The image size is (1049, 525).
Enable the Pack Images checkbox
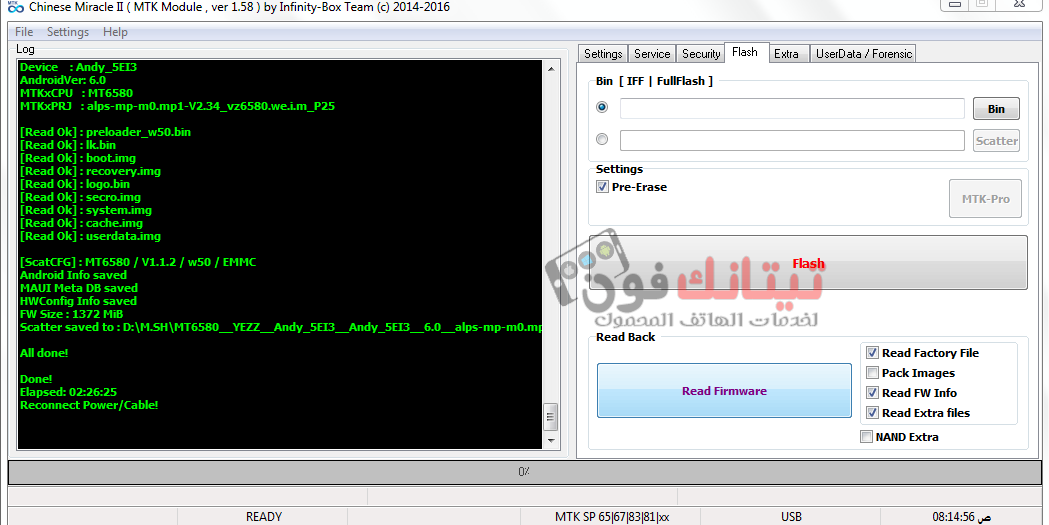872,373
